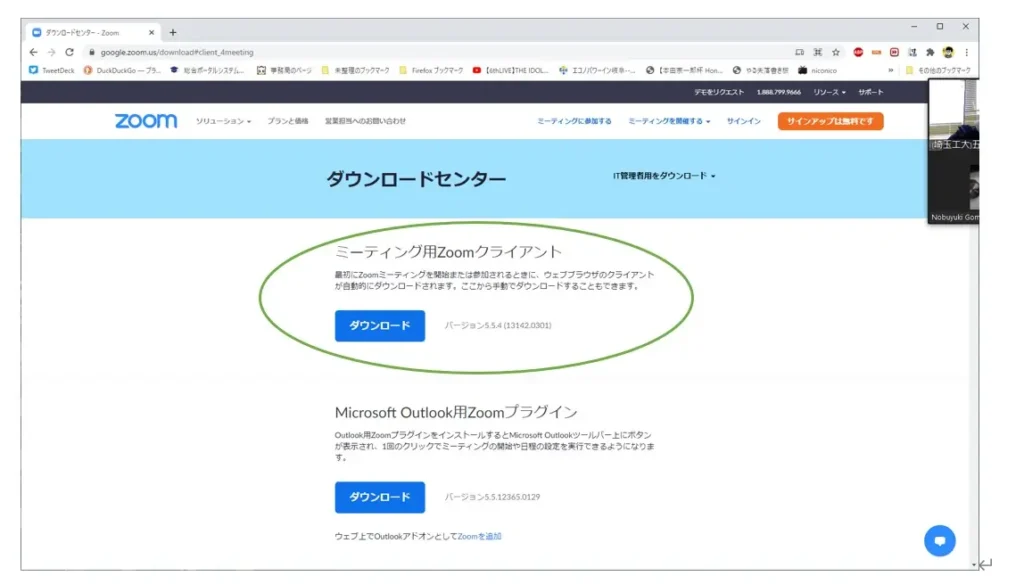Image resolution: width=1024 pixels, height=584 pixels.
Task: Download the ミーティング用Zoomクライアント
Action: pyautogui.click(x=379, y=326)
